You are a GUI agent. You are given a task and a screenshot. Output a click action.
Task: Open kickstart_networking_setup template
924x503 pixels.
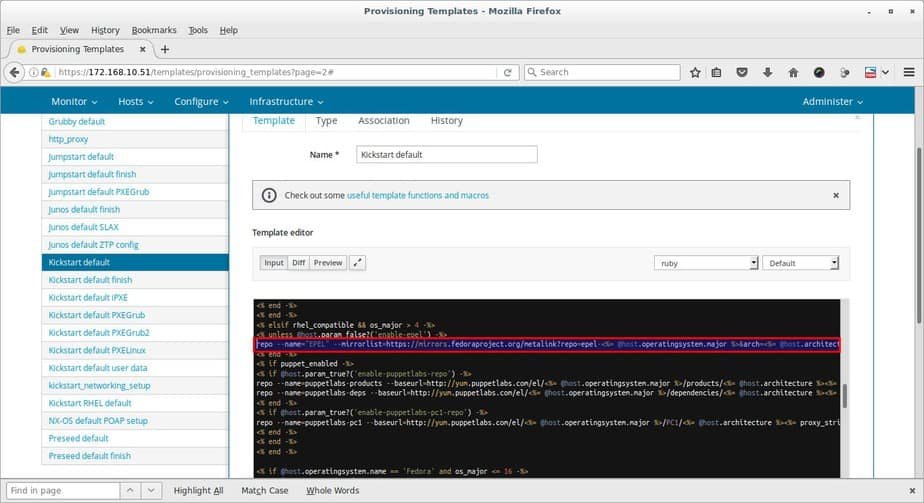(99, 385)
